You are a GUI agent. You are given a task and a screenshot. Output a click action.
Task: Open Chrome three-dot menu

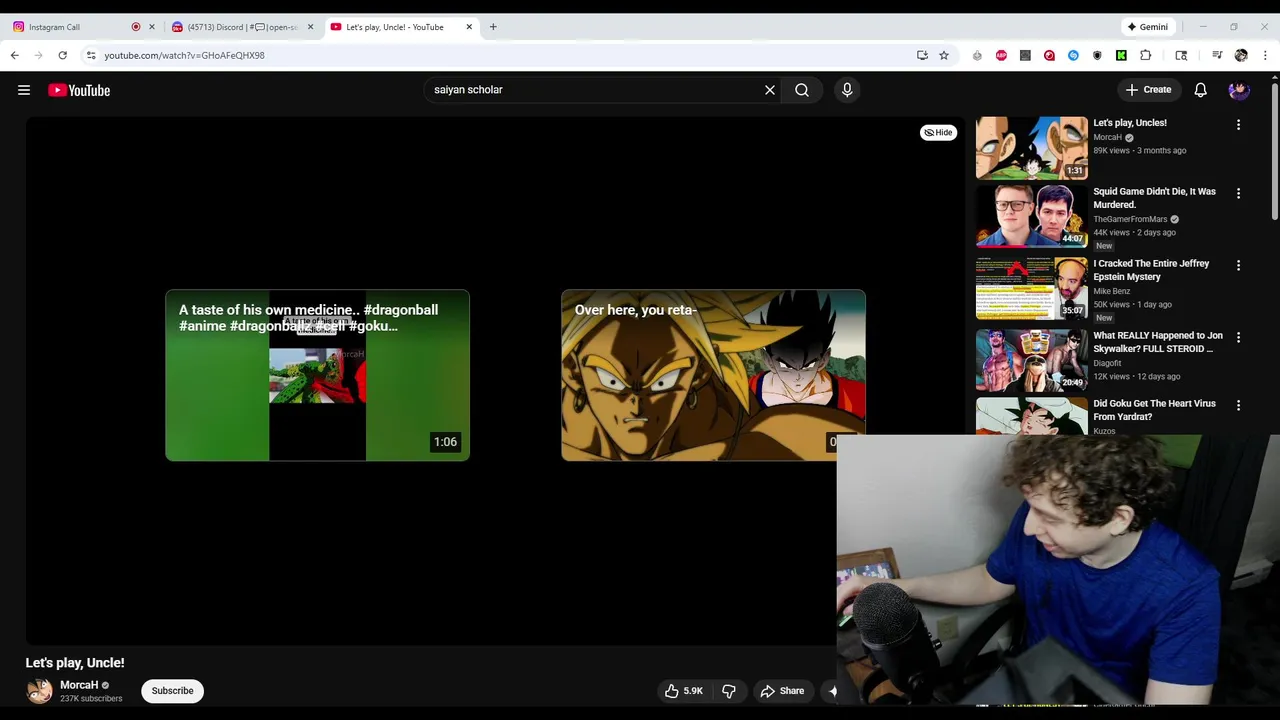click(x=1265, y=55)
